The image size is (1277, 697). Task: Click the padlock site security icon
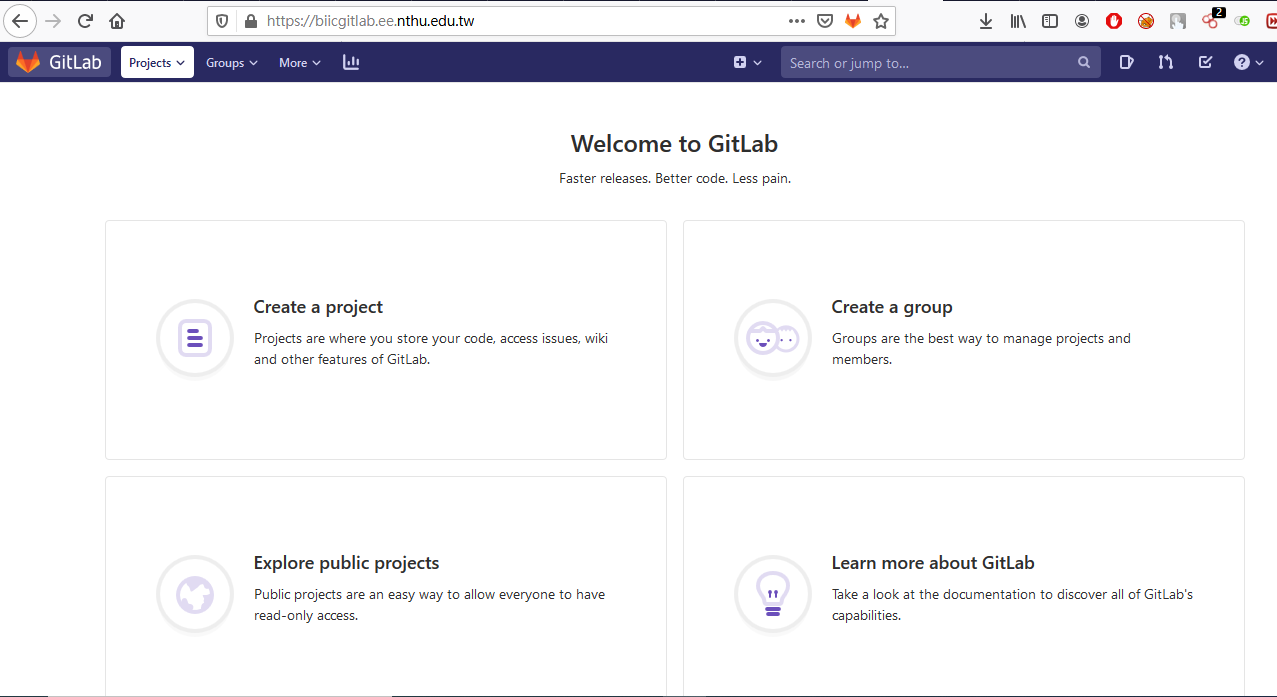(250, 20)
